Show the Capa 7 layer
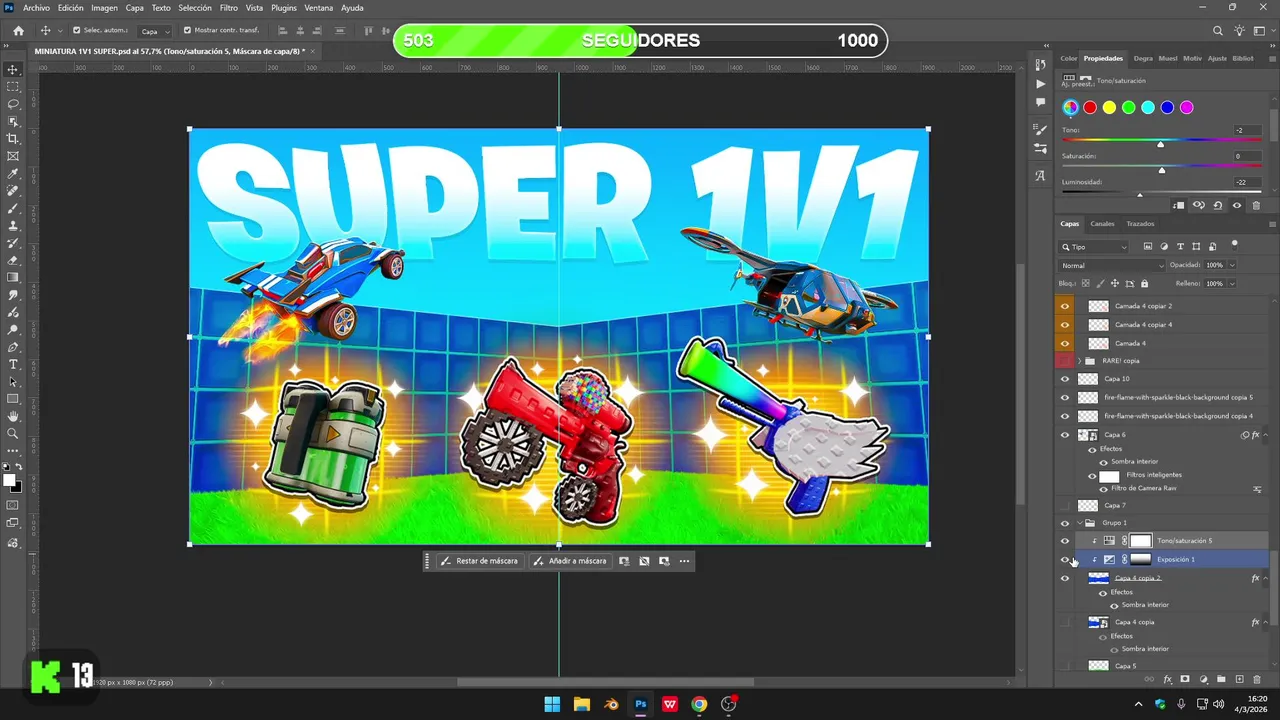The width and height of the screenshot is (1280, 720). tap(1065, 505)
